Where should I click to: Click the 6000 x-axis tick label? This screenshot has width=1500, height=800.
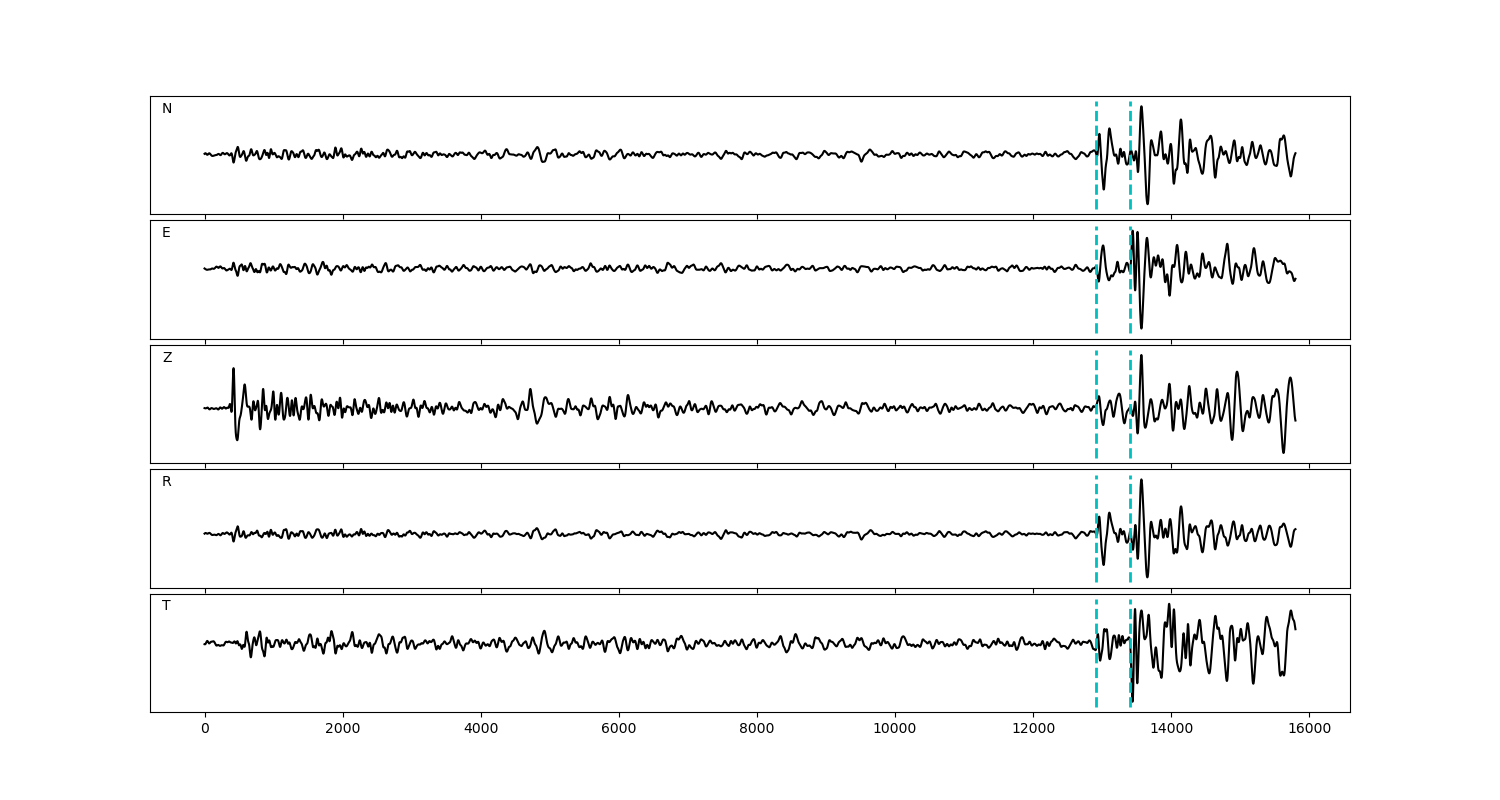[x=619, y=730]
